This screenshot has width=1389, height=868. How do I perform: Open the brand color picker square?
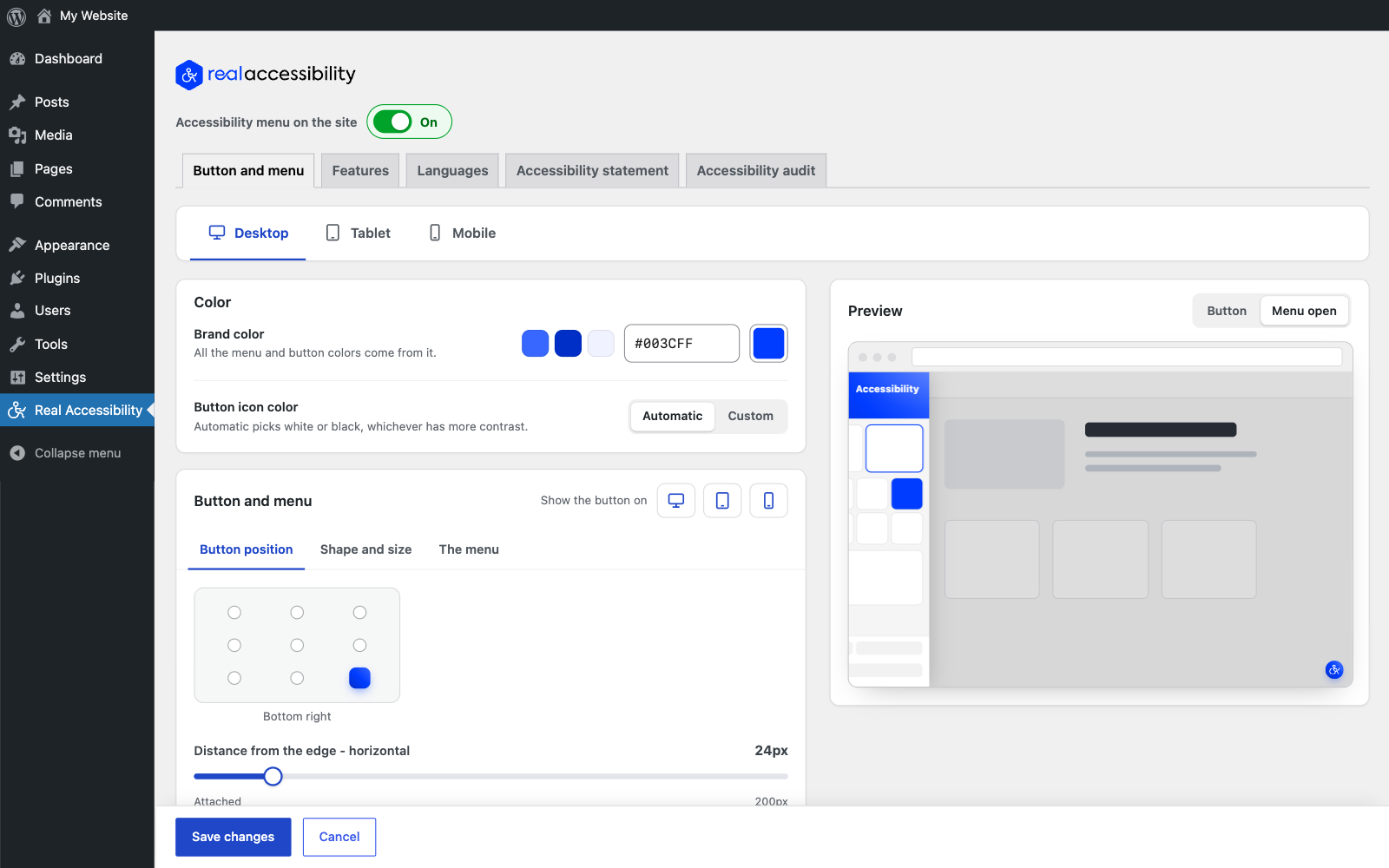[768, 344]
